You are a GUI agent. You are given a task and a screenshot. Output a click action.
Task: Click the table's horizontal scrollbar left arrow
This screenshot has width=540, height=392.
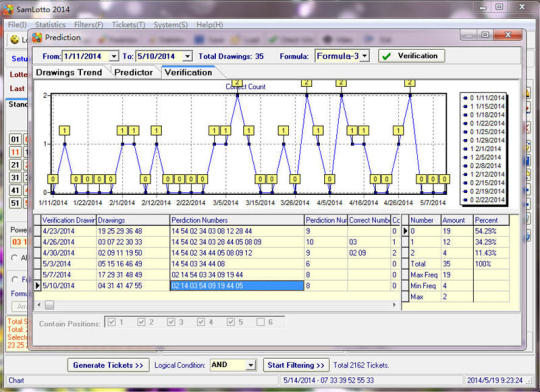pos(39,305)
